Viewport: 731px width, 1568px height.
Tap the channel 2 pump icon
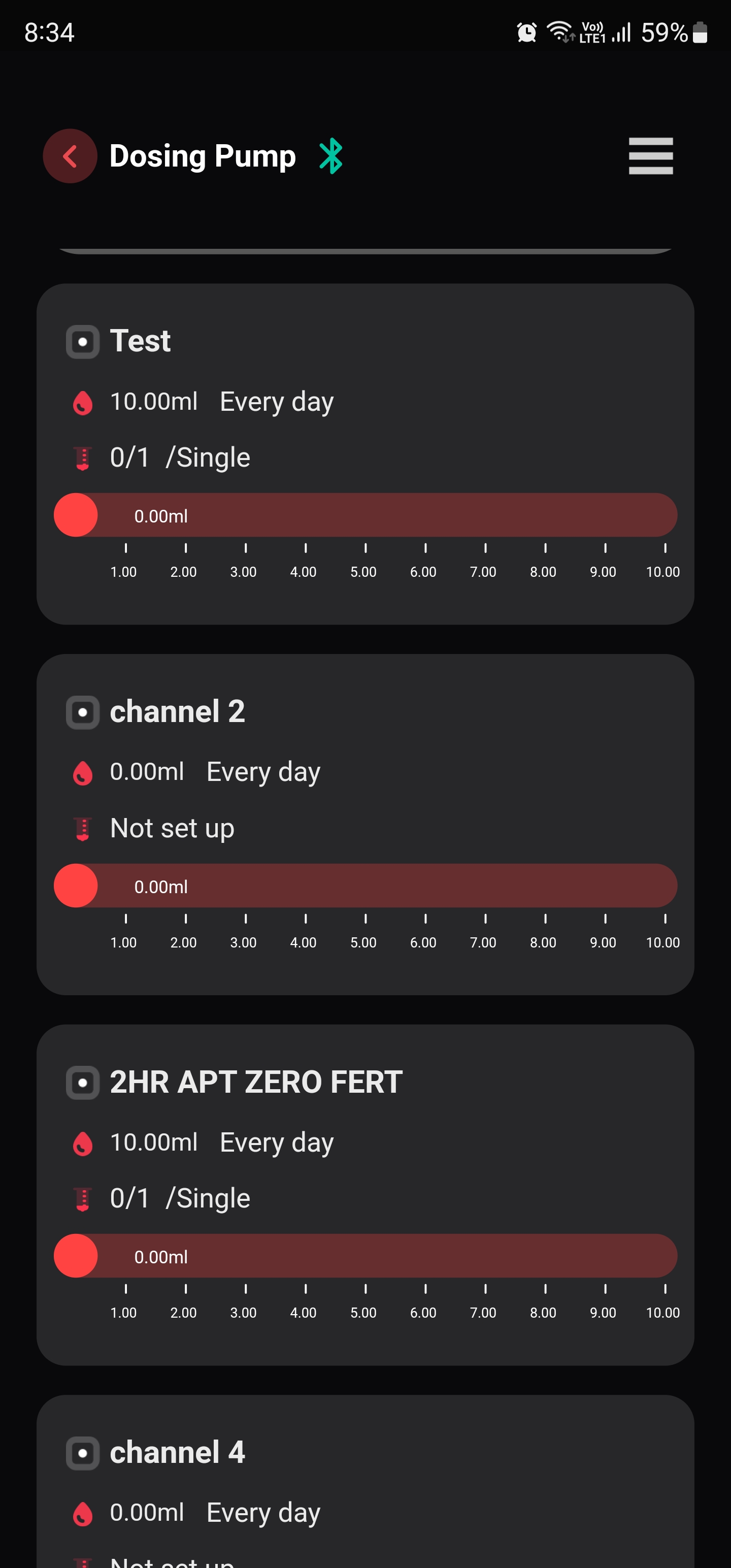83,712
